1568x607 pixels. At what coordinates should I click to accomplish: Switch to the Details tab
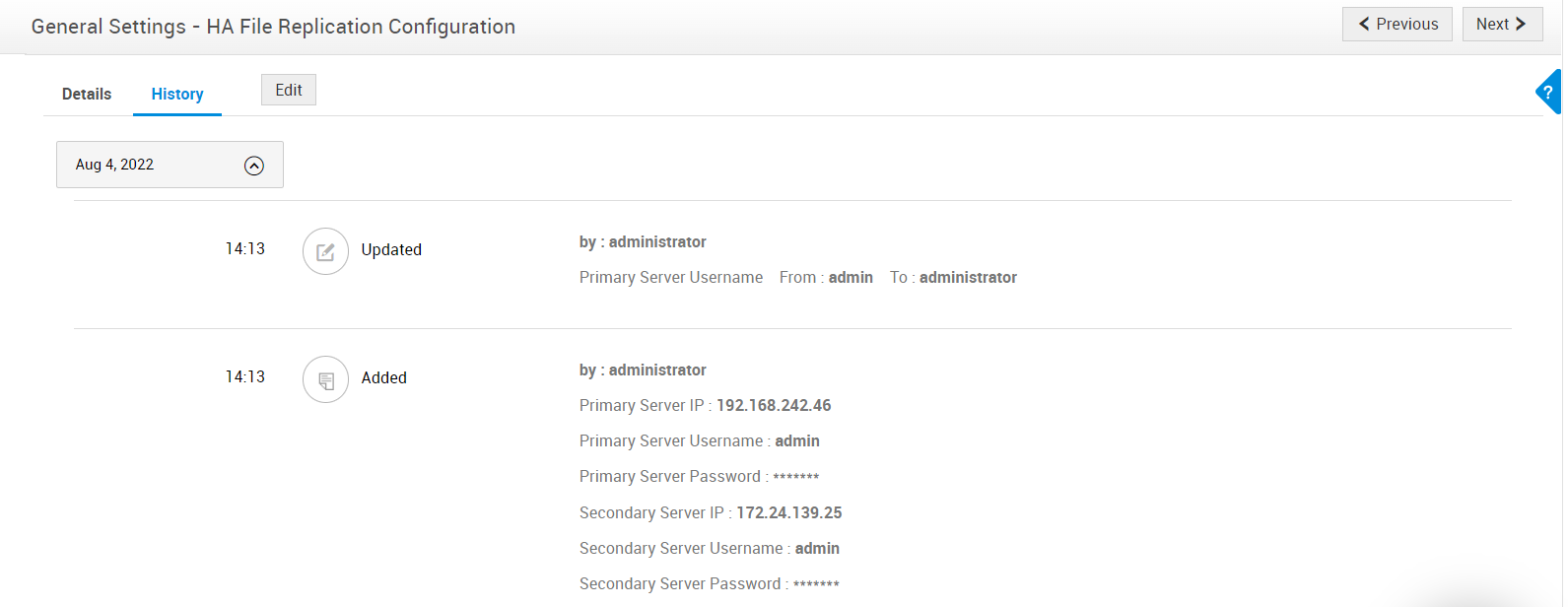tap(87, 94)
